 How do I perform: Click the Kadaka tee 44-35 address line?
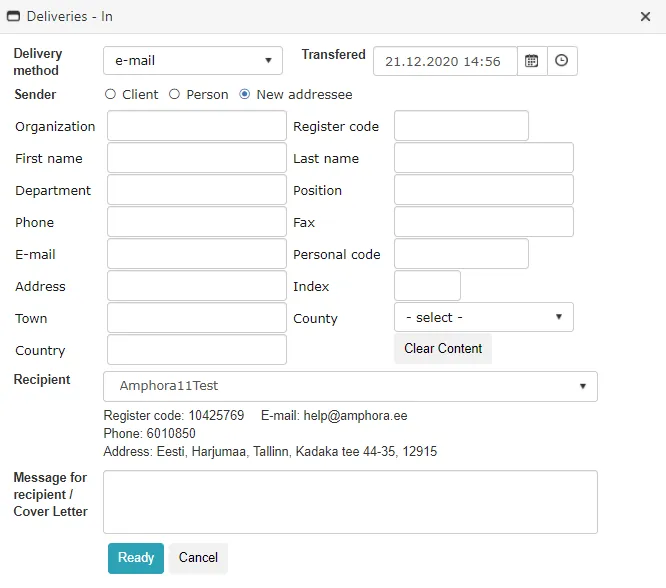click(270, 451)
